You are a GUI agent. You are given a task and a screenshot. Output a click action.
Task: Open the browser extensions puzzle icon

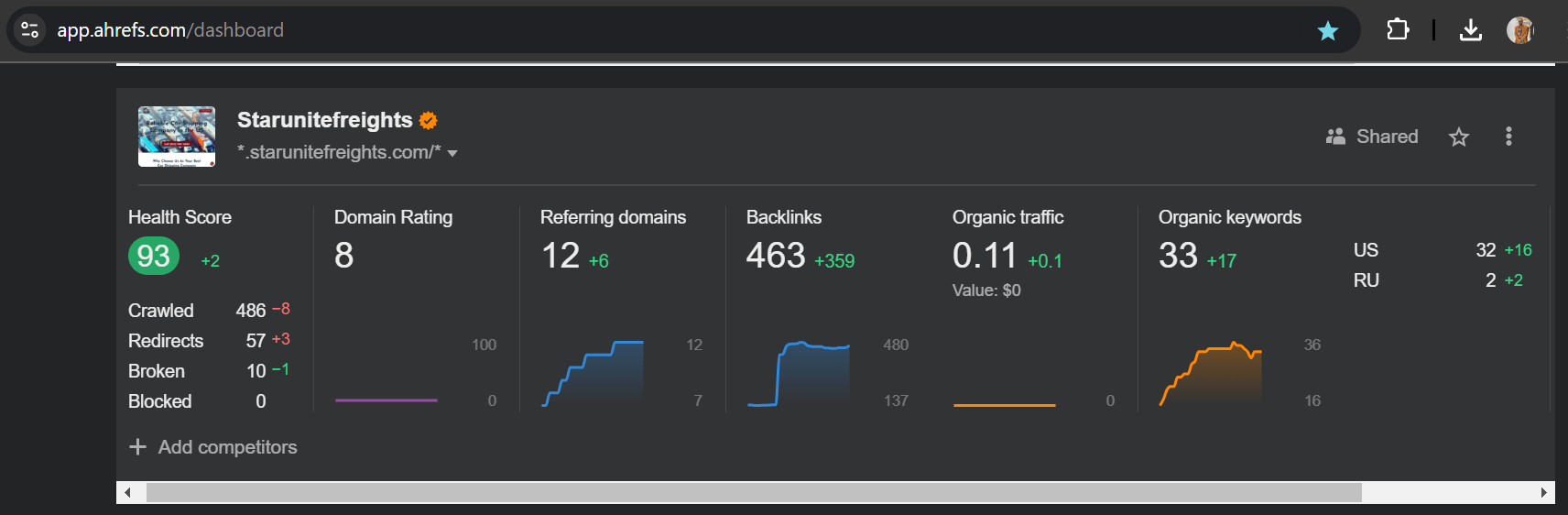[x=1397, y=30]
